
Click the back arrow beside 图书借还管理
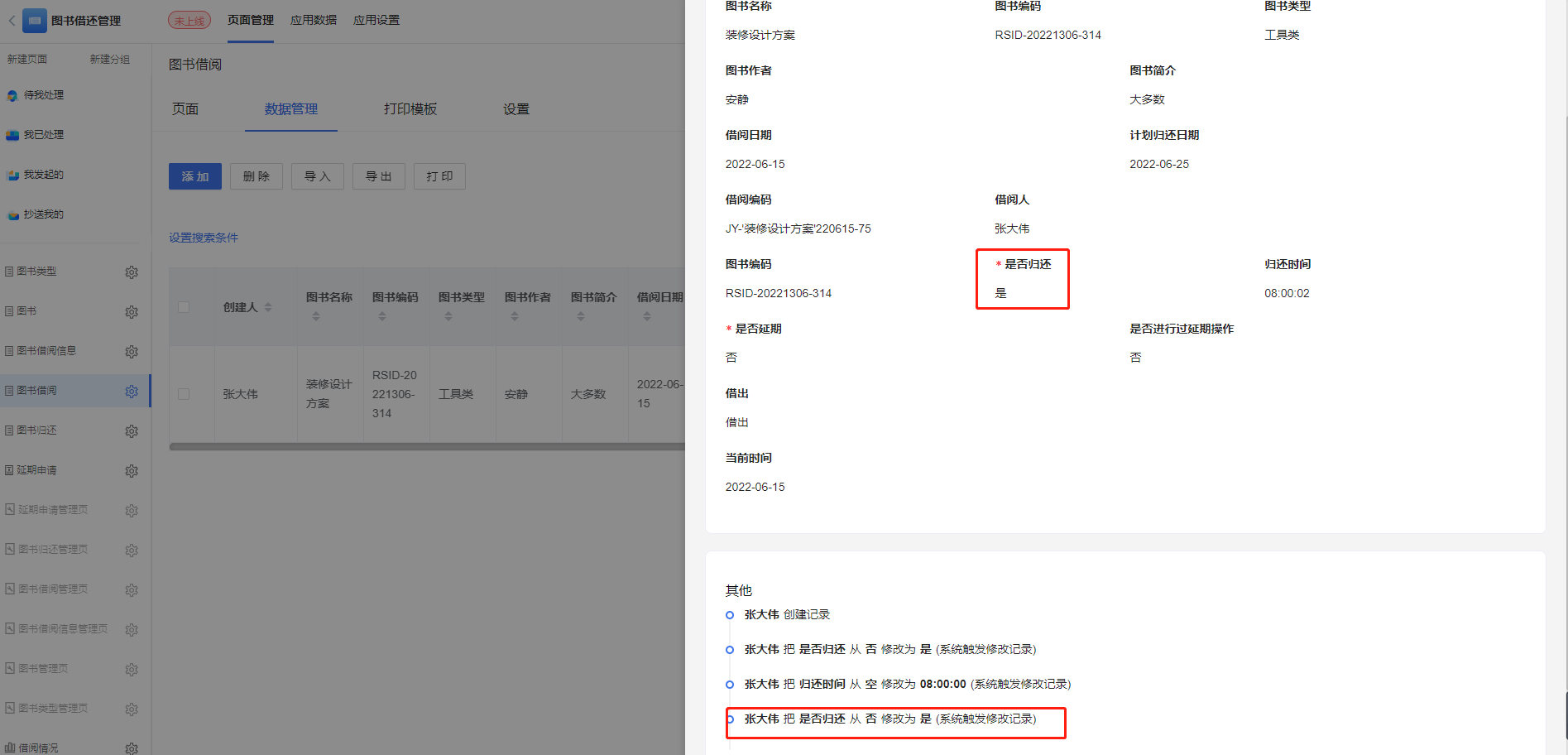click(x=12, y=21)
